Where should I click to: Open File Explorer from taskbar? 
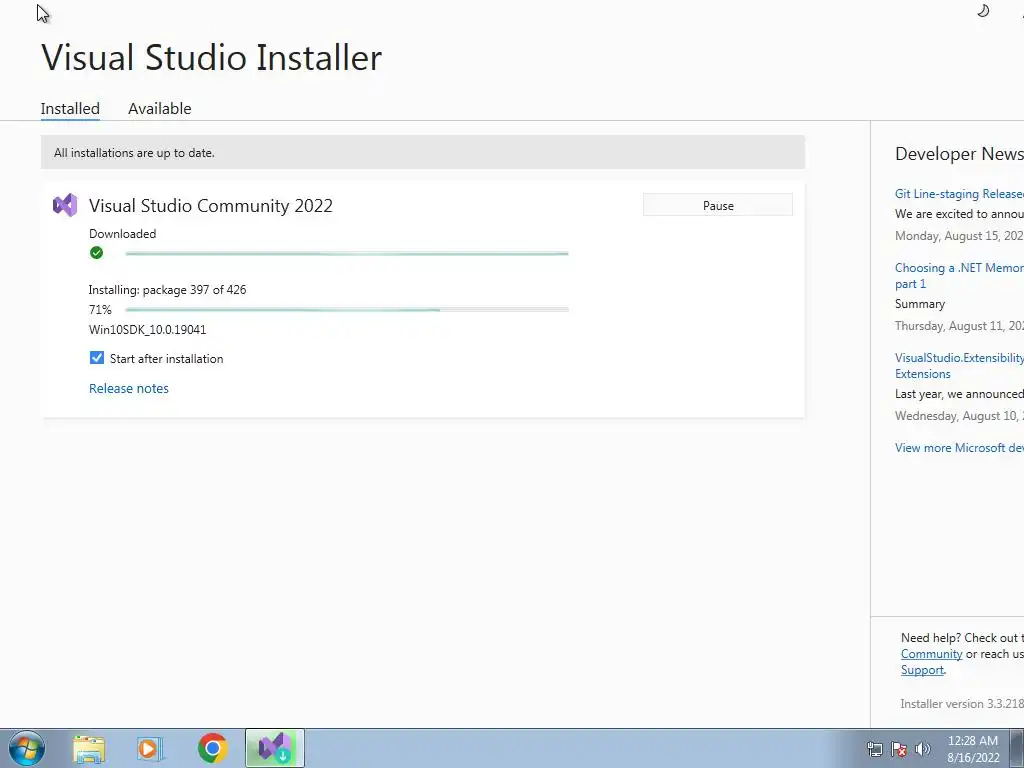[x=89, y=748]
